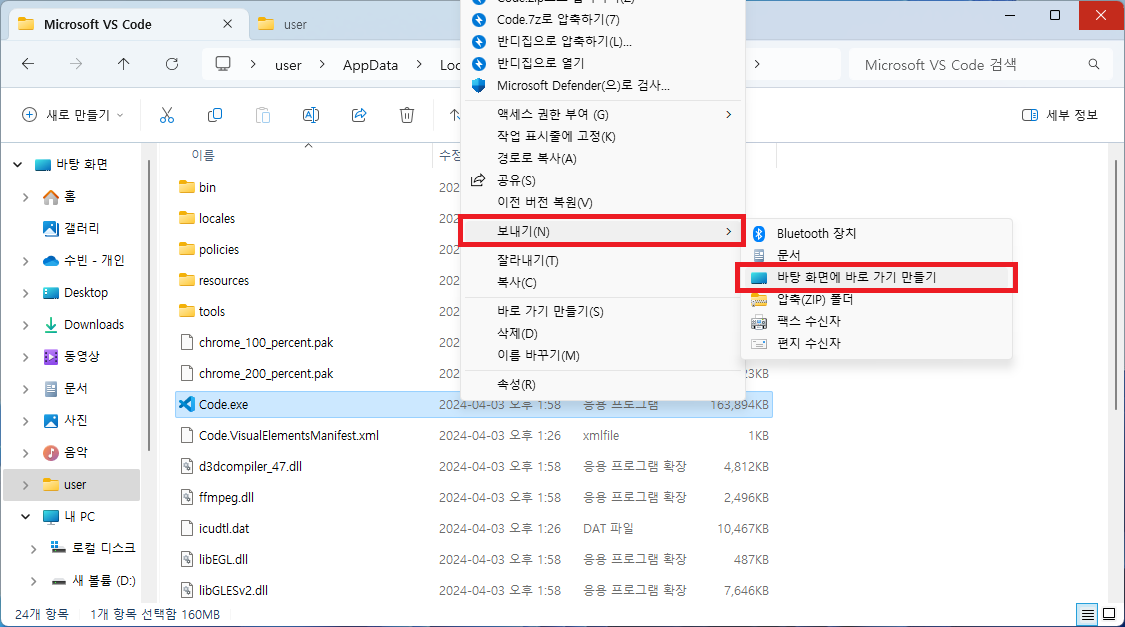Collapse the 내 PC tree node
This screenshot has height=627, width=1125.
[x=26, y=517]
